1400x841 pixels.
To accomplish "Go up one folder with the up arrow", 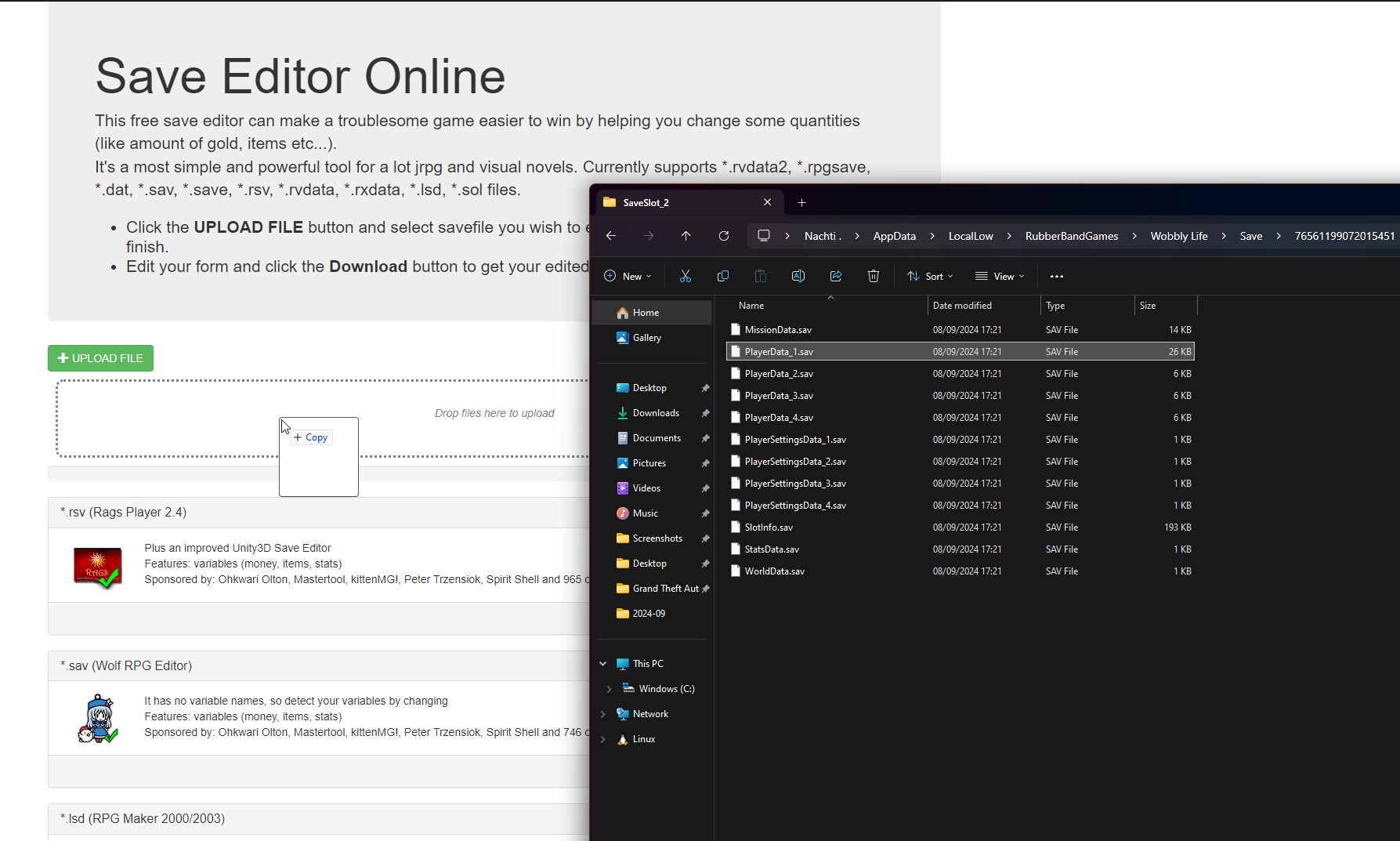I will coord(686,236).
